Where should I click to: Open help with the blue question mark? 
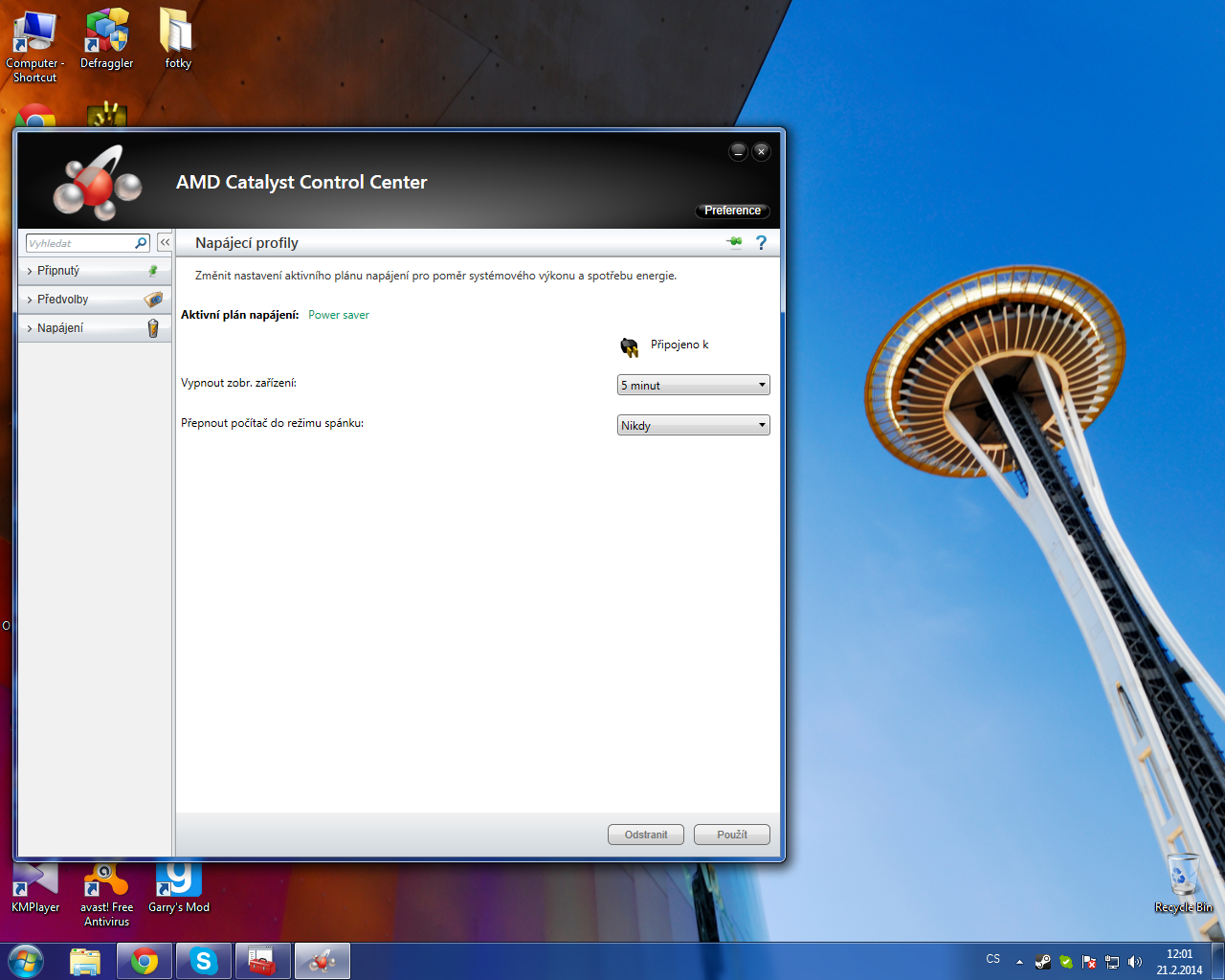coord(761,243)
